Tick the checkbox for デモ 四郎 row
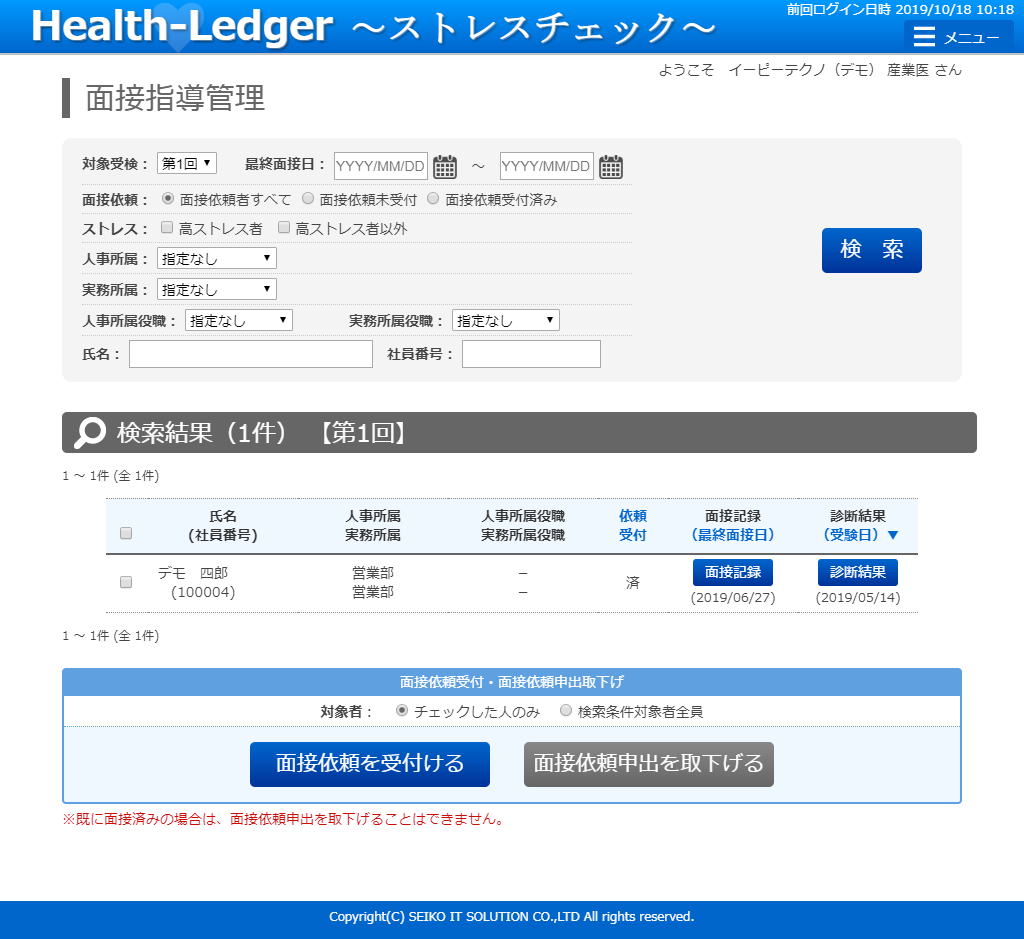Viewport: 1024px width, 939px height. (126, 582)
